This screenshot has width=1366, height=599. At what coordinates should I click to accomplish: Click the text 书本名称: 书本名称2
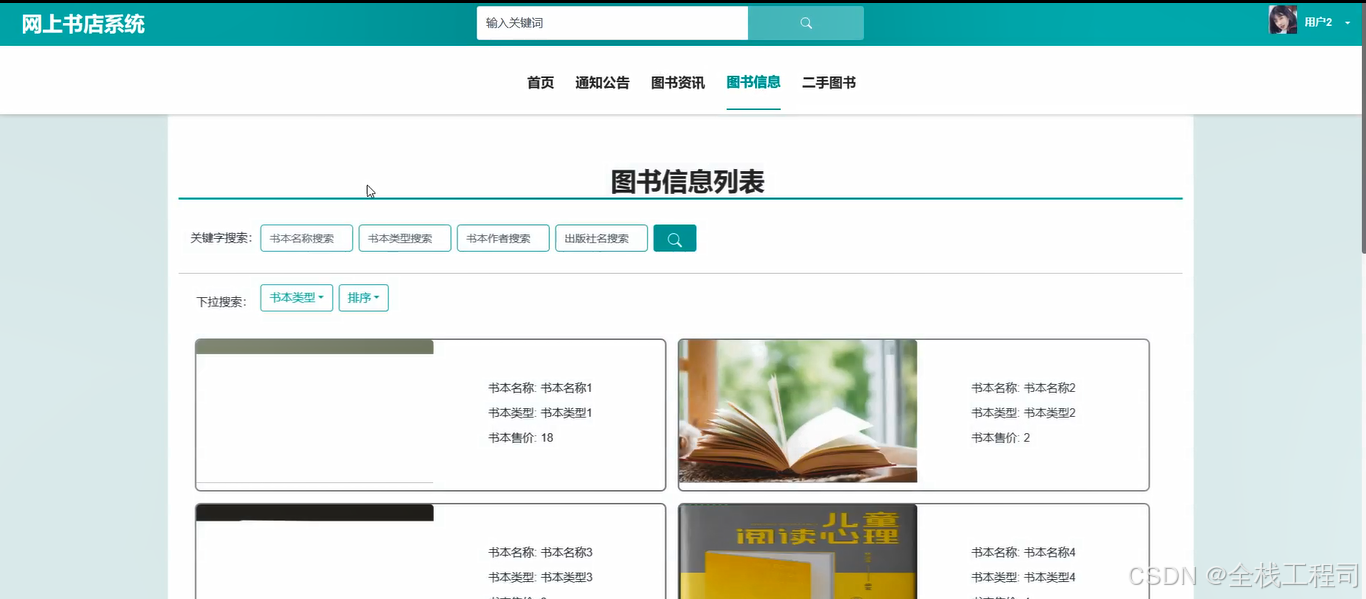coord(1023,388)
